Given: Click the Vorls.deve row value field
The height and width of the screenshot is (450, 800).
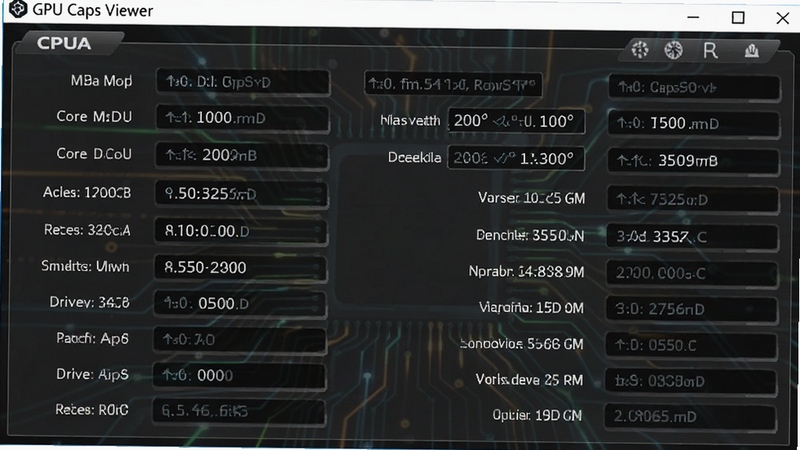Looking at the screenshot, I should coord(691,382).
